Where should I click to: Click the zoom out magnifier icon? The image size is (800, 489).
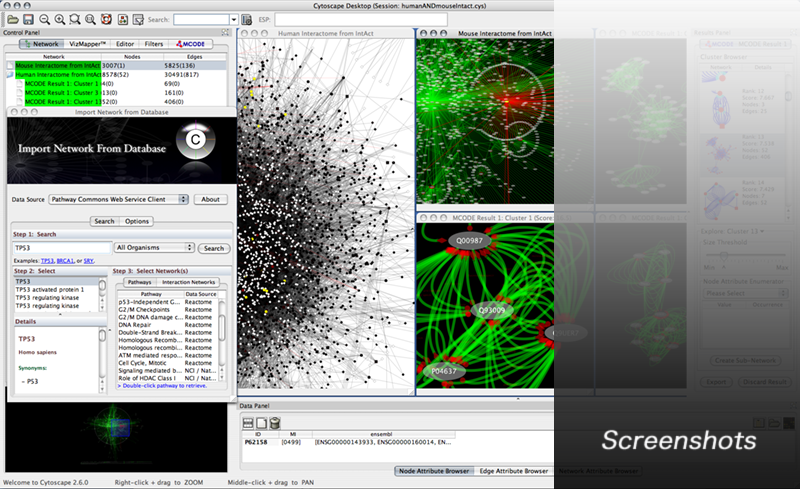point(44,19)
